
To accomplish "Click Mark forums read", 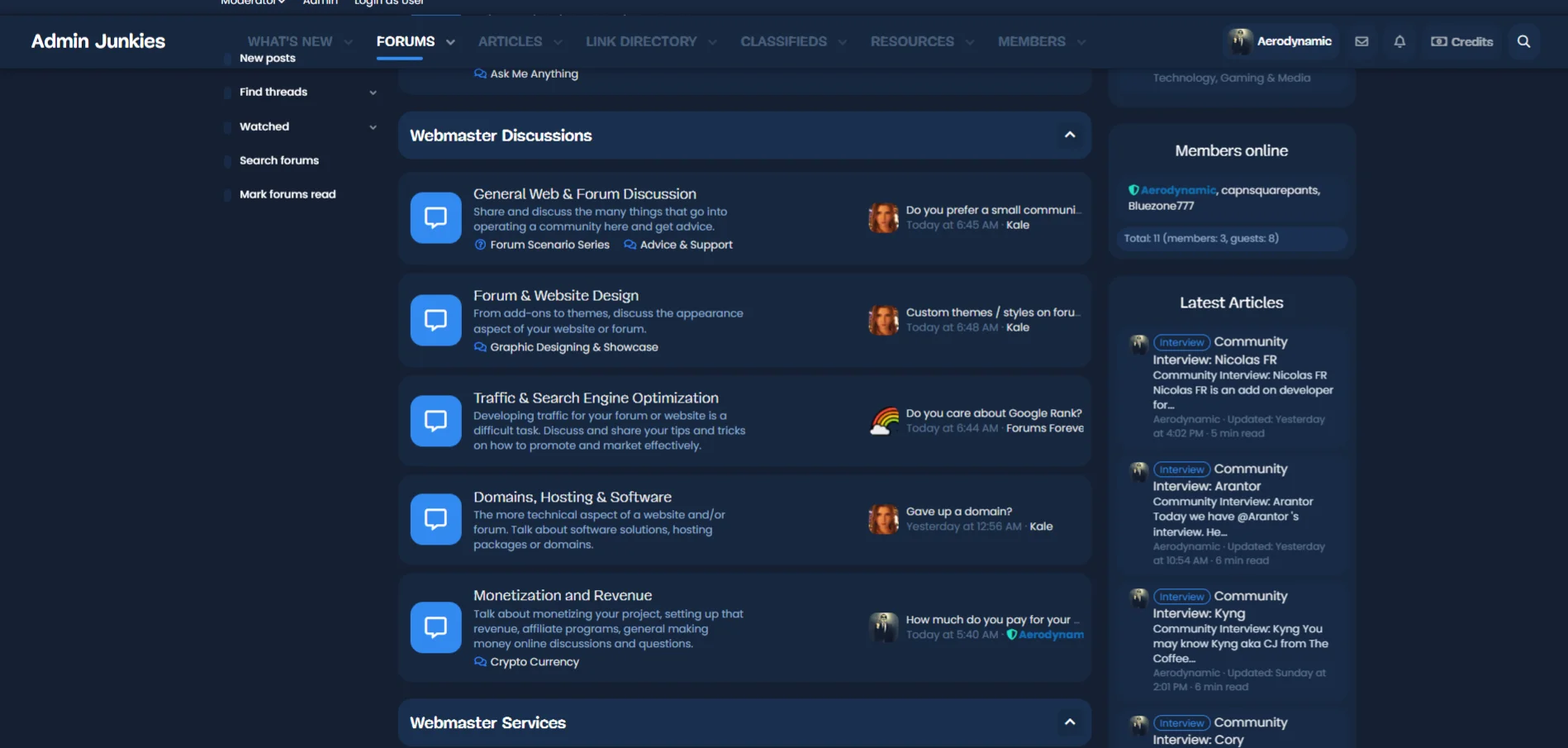I will pos(287,194).
